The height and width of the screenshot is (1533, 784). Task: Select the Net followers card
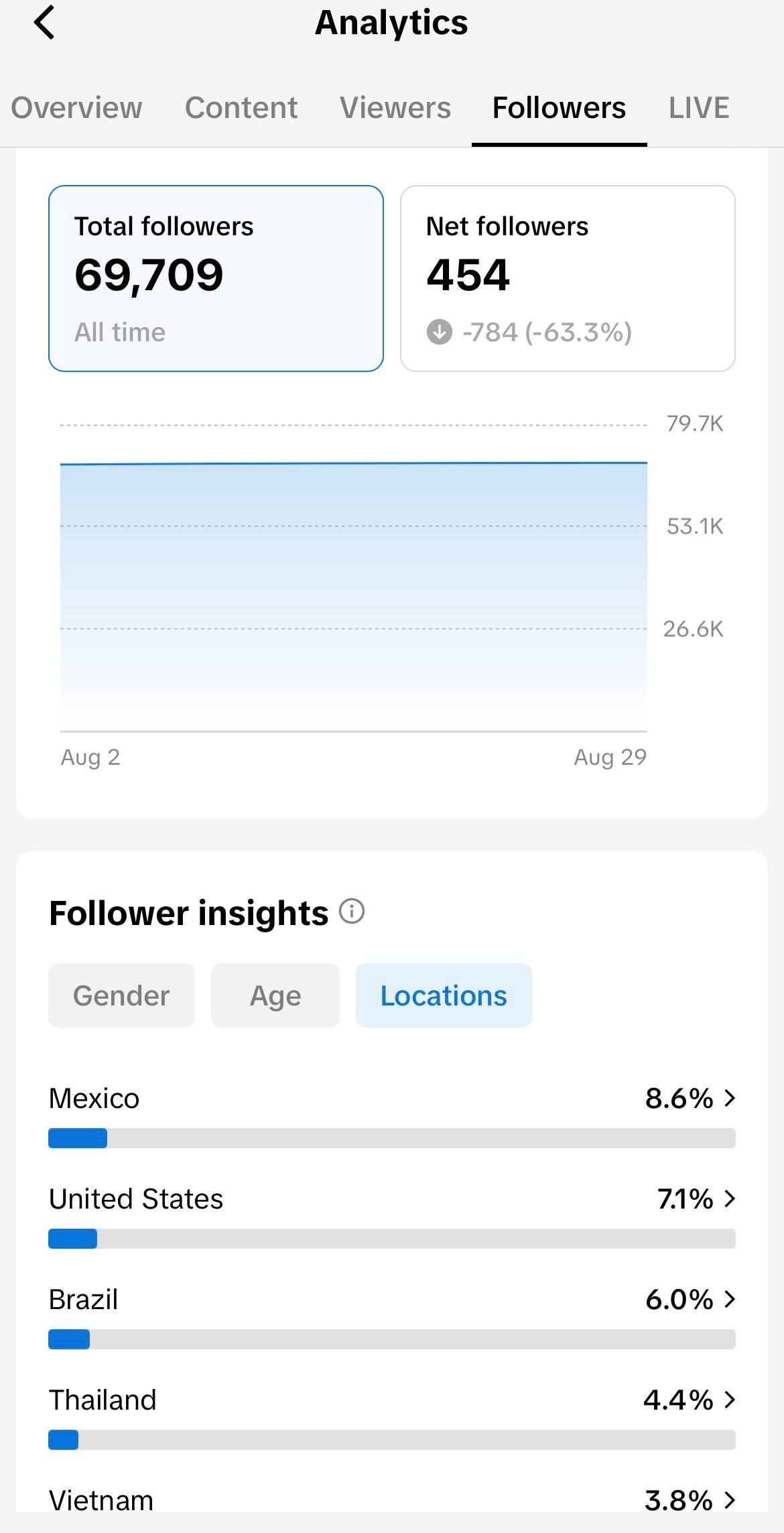click(x=568, y=278)
